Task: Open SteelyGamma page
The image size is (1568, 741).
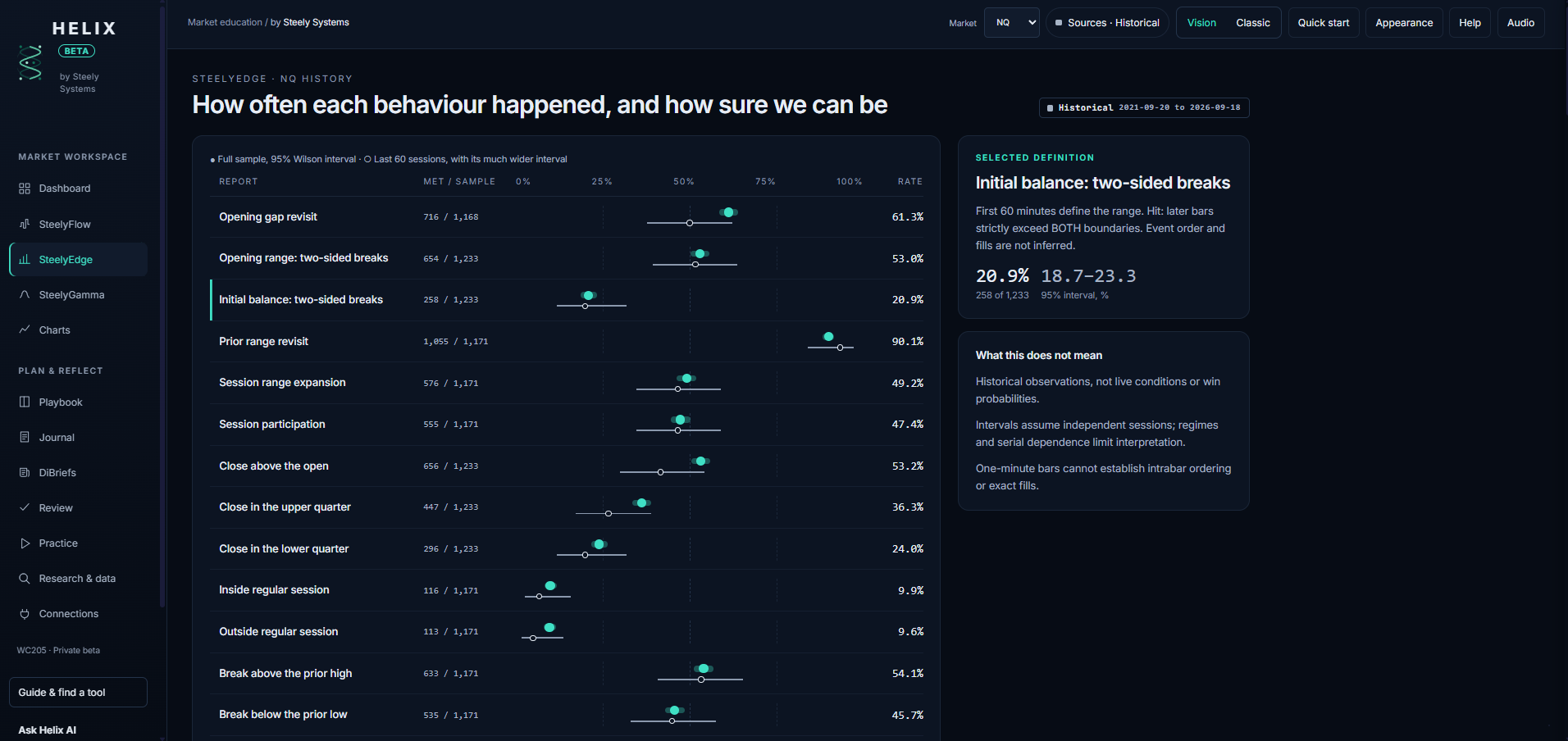Action: pyautogui.click(x=78, y=294)
